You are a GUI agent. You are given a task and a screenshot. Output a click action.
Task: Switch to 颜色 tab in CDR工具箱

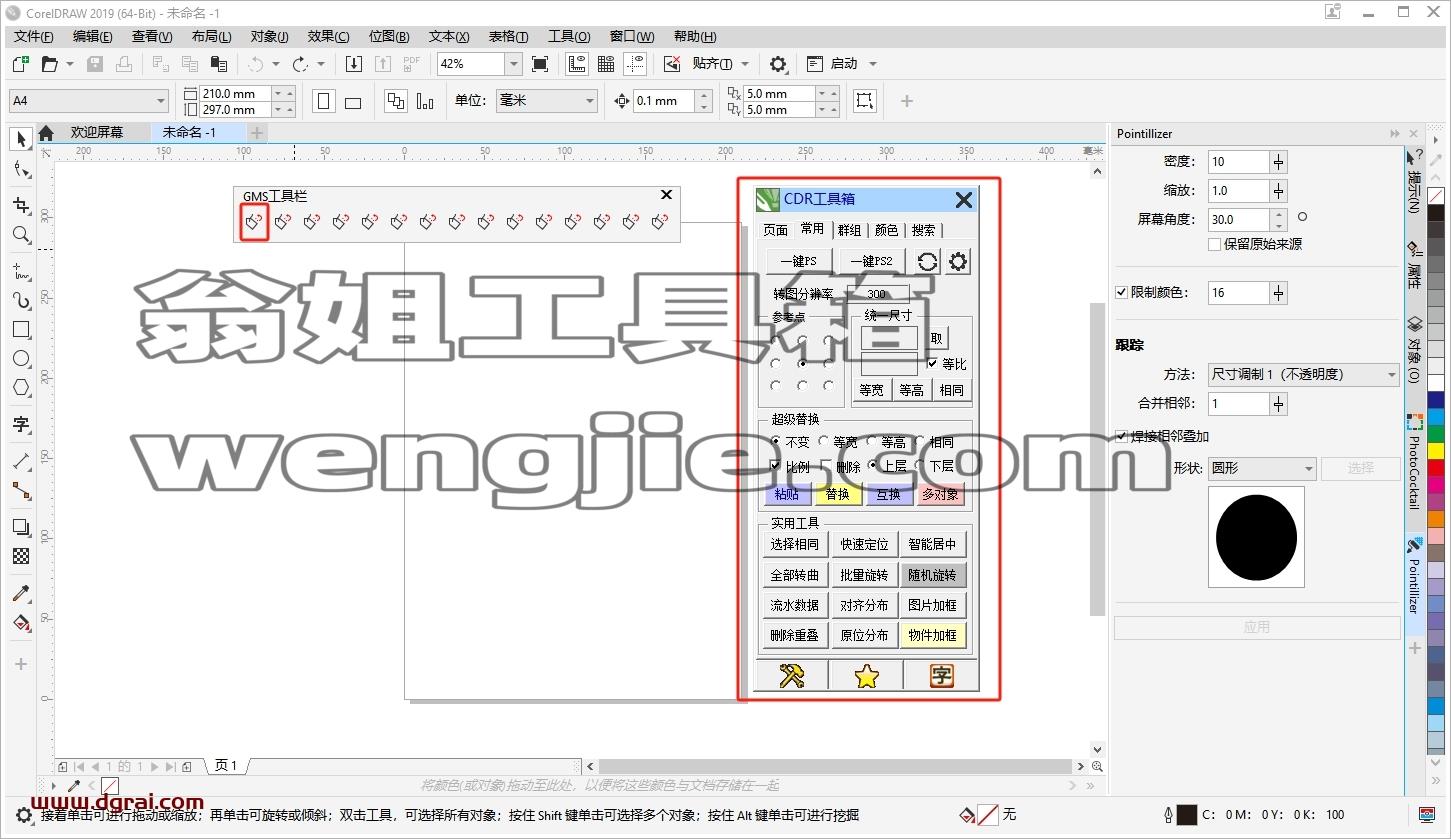point(886,230)
